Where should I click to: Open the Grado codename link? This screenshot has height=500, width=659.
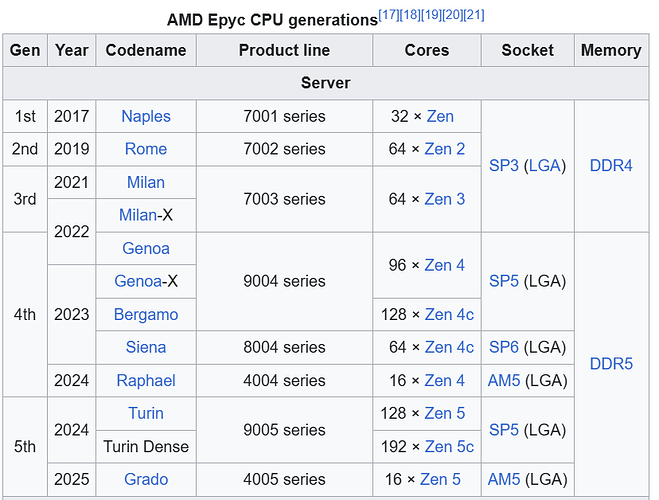click(146, 479)
